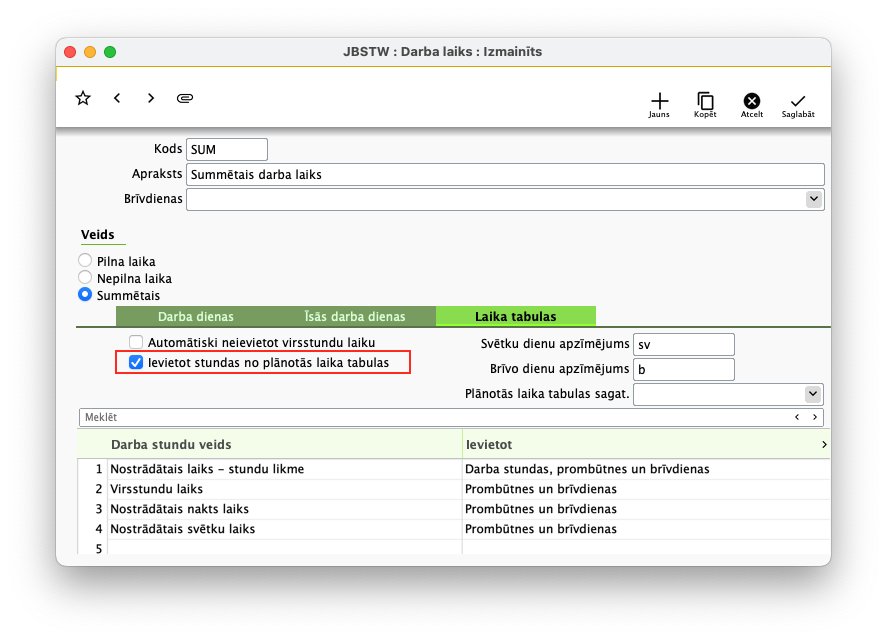The height and width of the screenshot is (640, 887).
Task: Click Ievietot cell in Nostrādātais nakts laiks row
Action: 646,509
